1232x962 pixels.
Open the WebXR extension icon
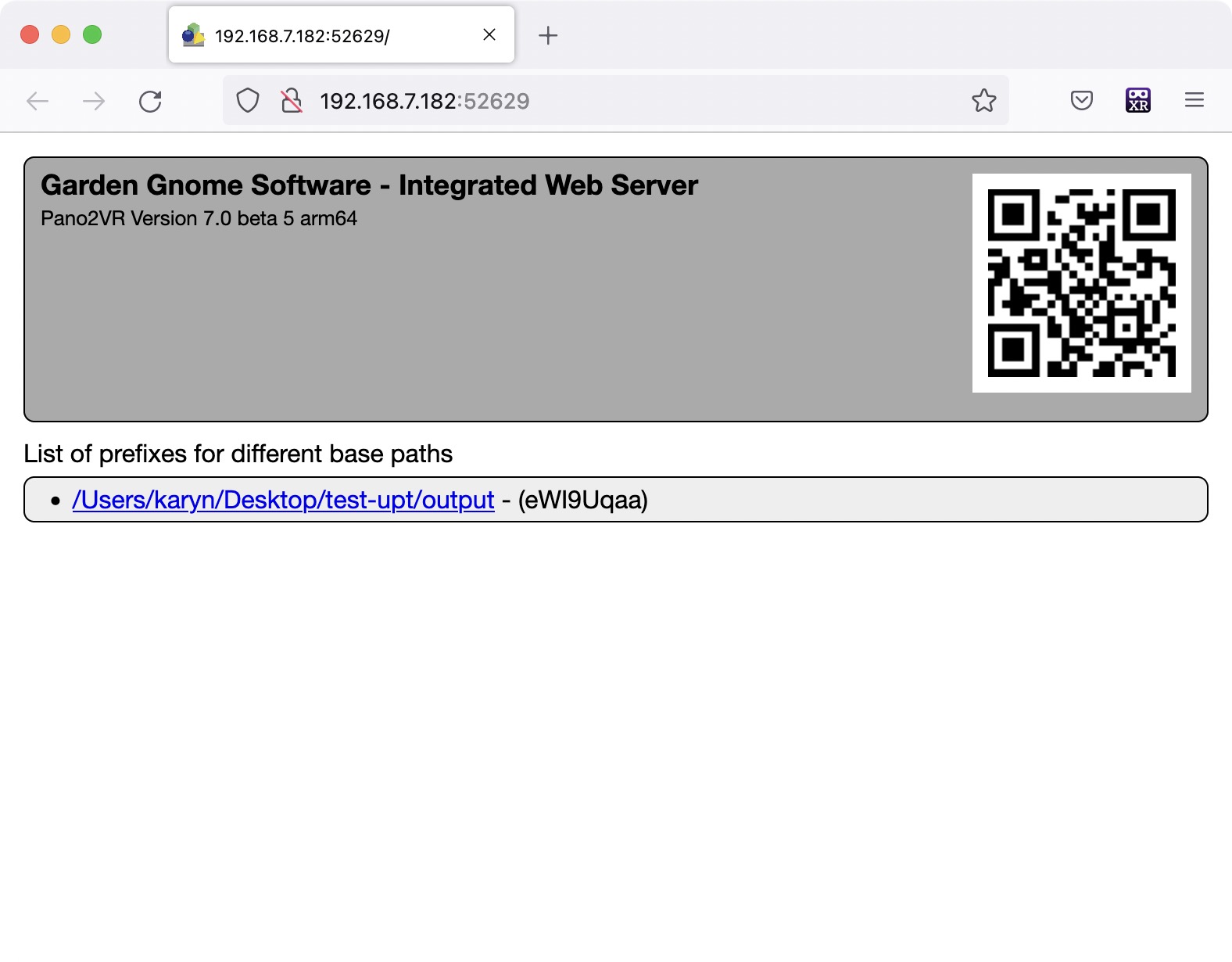pyautogui.click(x=1137, y=101)
